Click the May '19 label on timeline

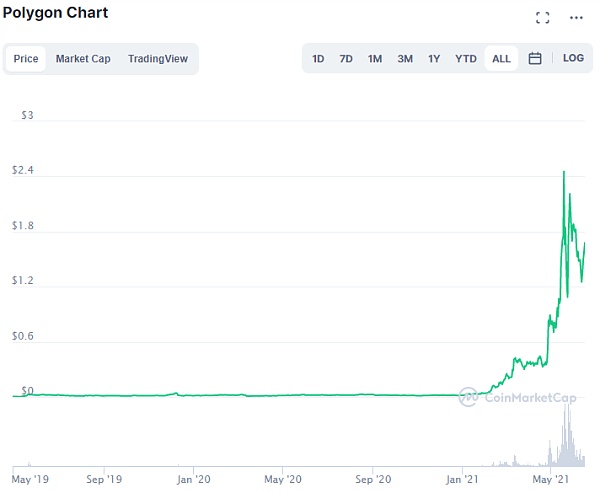(27, 478)
